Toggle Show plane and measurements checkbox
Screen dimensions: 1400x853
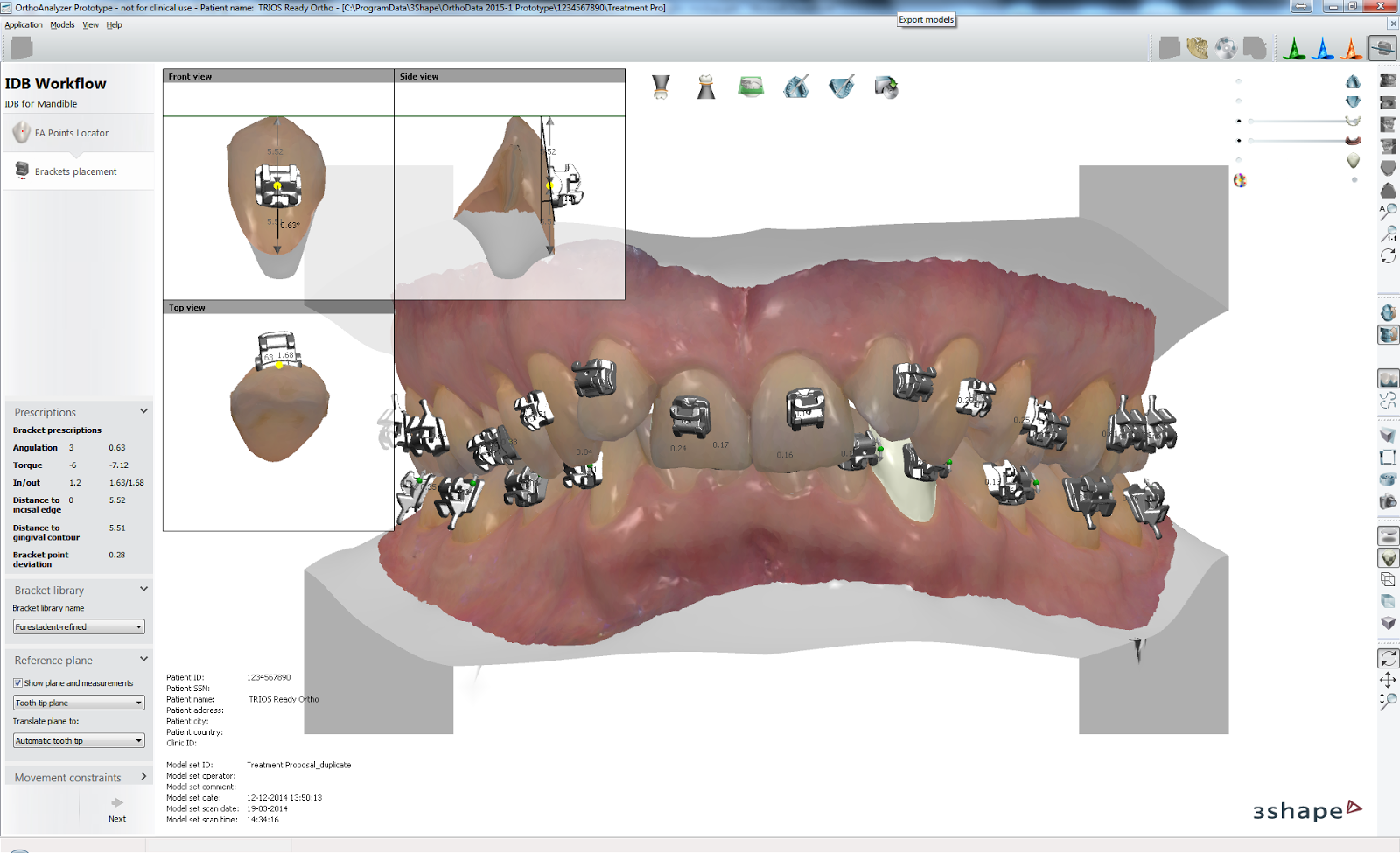pyautogui.click(x=17, y=683)
